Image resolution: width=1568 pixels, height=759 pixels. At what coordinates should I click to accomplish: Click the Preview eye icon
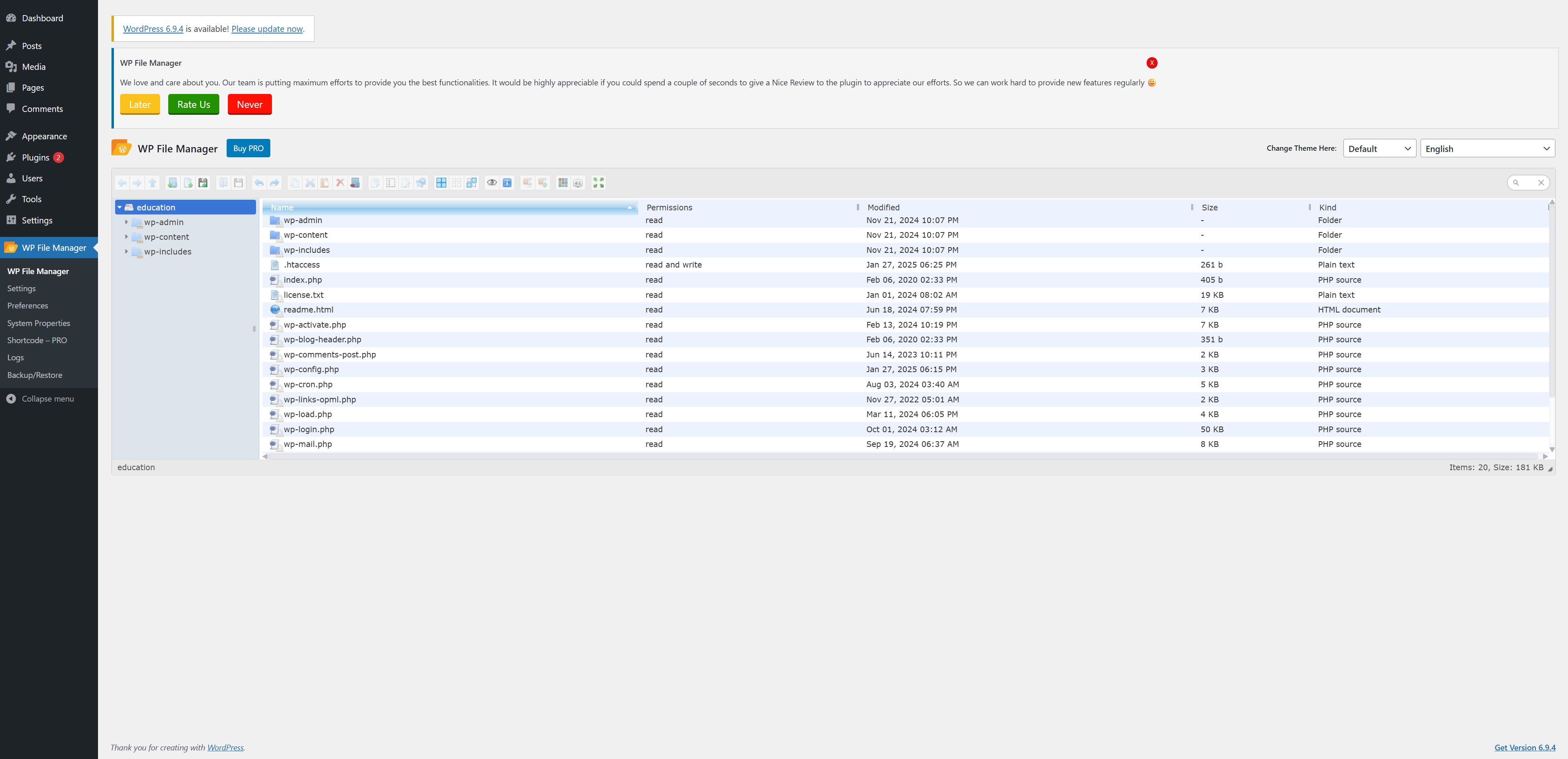click(492, 183)
